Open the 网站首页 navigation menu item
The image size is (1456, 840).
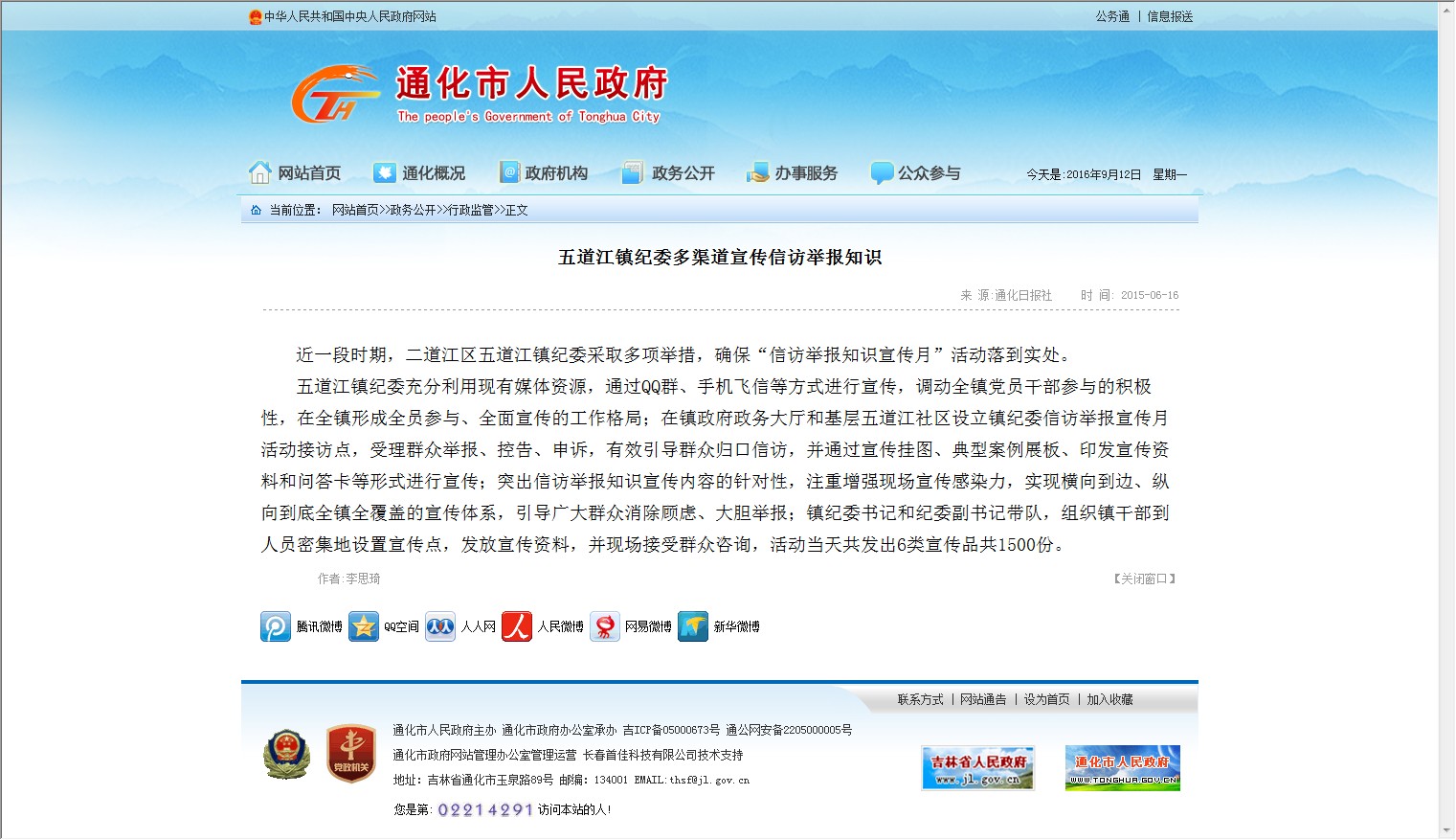(295, 173)
